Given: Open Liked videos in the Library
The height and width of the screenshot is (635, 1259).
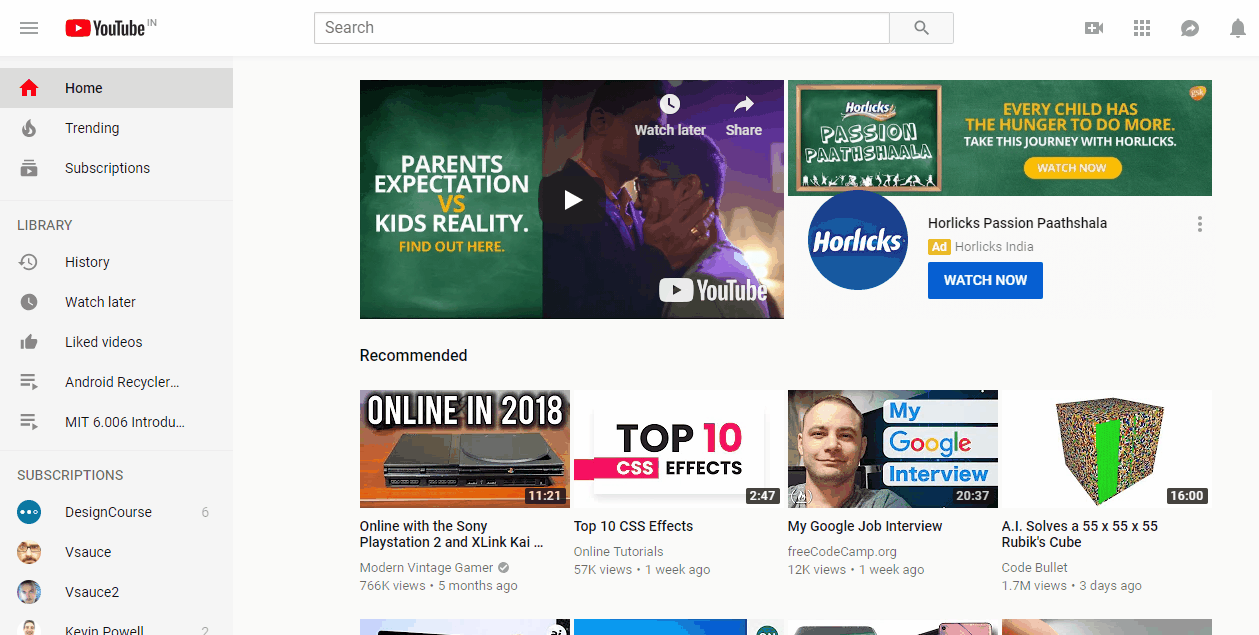Looking at the screenshot, I should tap(116, 342).
